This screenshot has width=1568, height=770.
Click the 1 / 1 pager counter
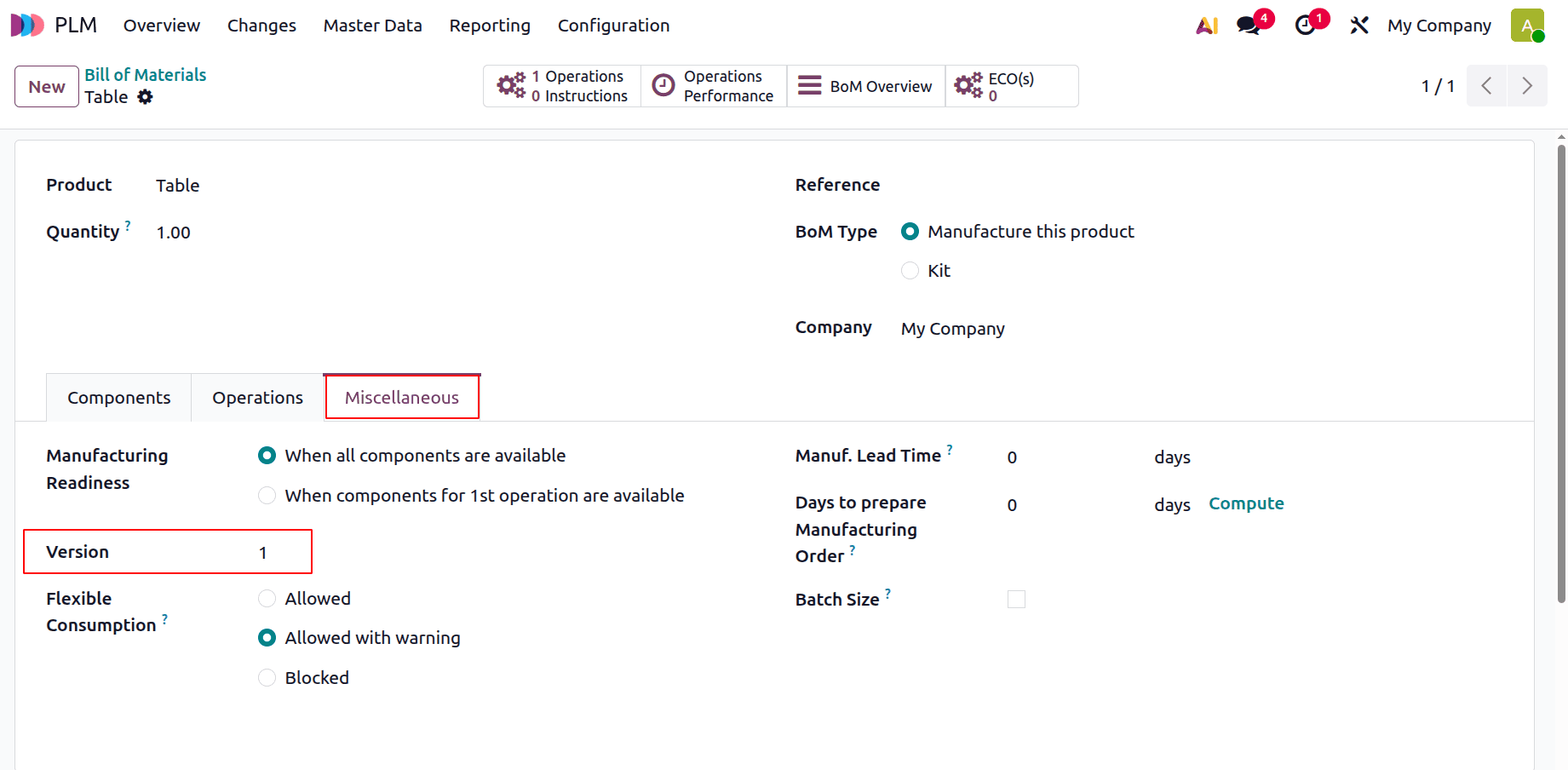pyautogui.click(x=1438, y=86)
